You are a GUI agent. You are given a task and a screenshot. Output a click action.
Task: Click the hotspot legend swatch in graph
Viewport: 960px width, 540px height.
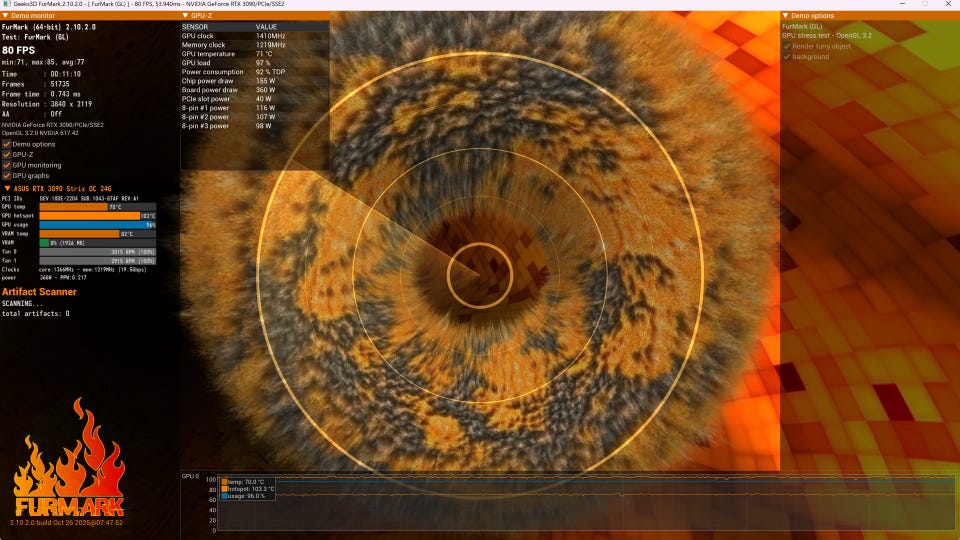pyautogui.click(x=225, y=489)
